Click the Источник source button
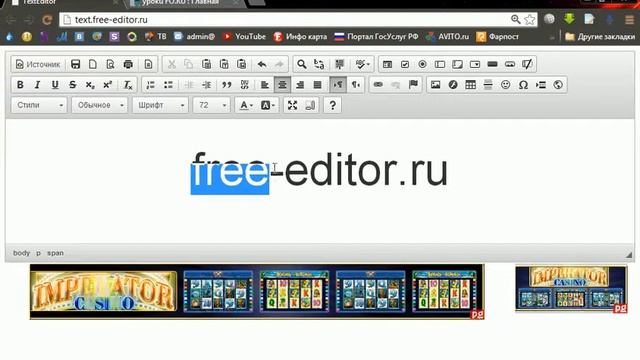Viewport: 640px width, 360px height. [38, 64]
